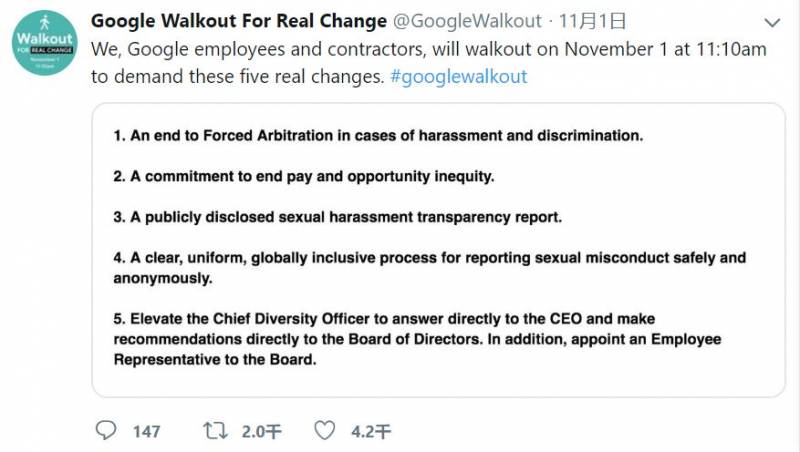Click the display name Google Walkout For Real Change
The height and width of the screenshot is (452, 800).
pos(239,20)
